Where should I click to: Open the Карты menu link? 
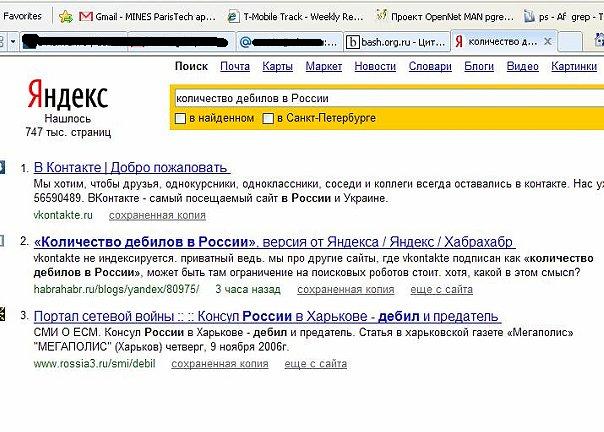click(x=277, y=66)
